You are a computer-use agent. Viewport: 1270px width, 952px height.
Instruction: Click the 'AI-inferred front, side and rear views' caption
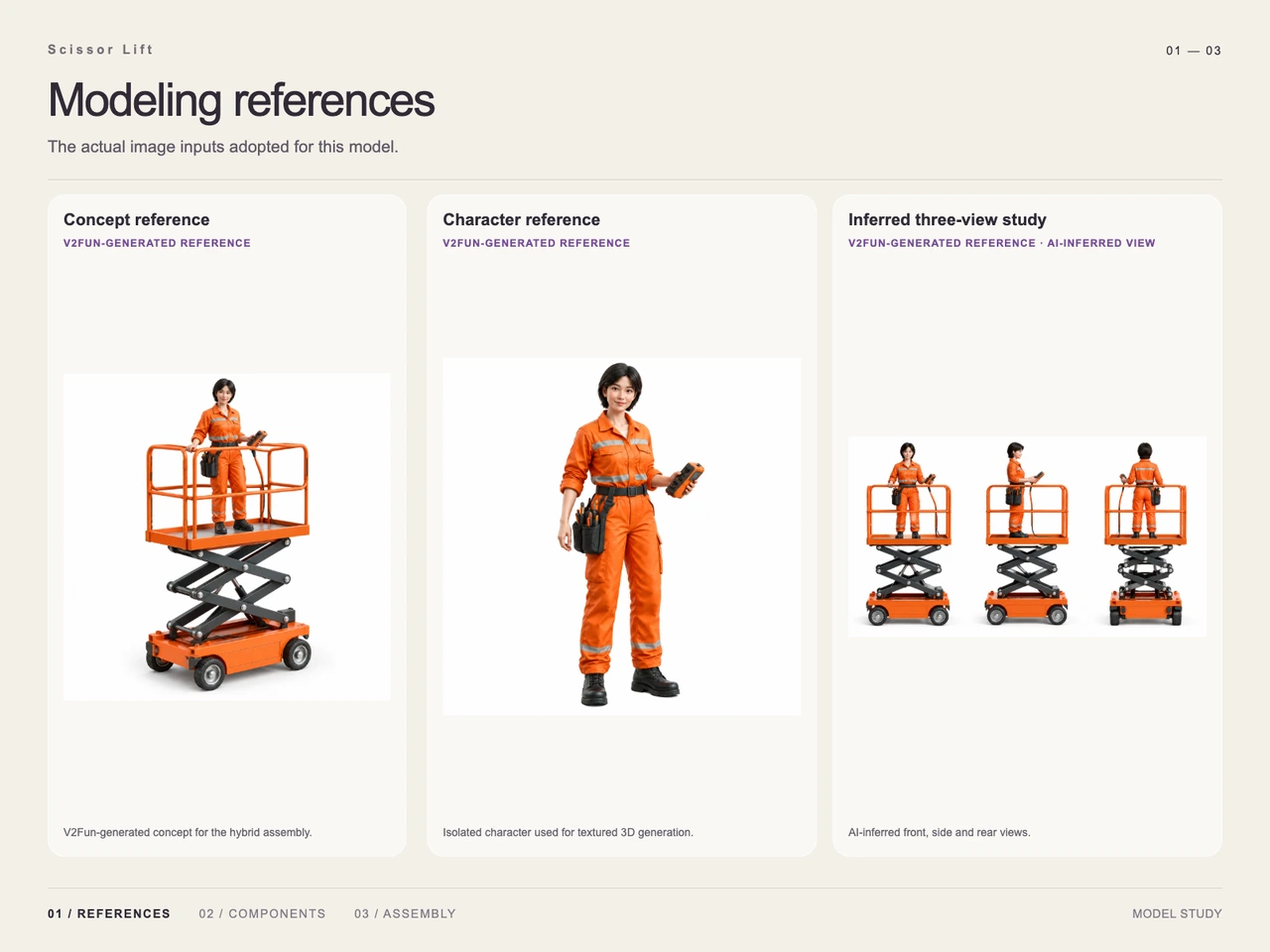tap(940, 832)
